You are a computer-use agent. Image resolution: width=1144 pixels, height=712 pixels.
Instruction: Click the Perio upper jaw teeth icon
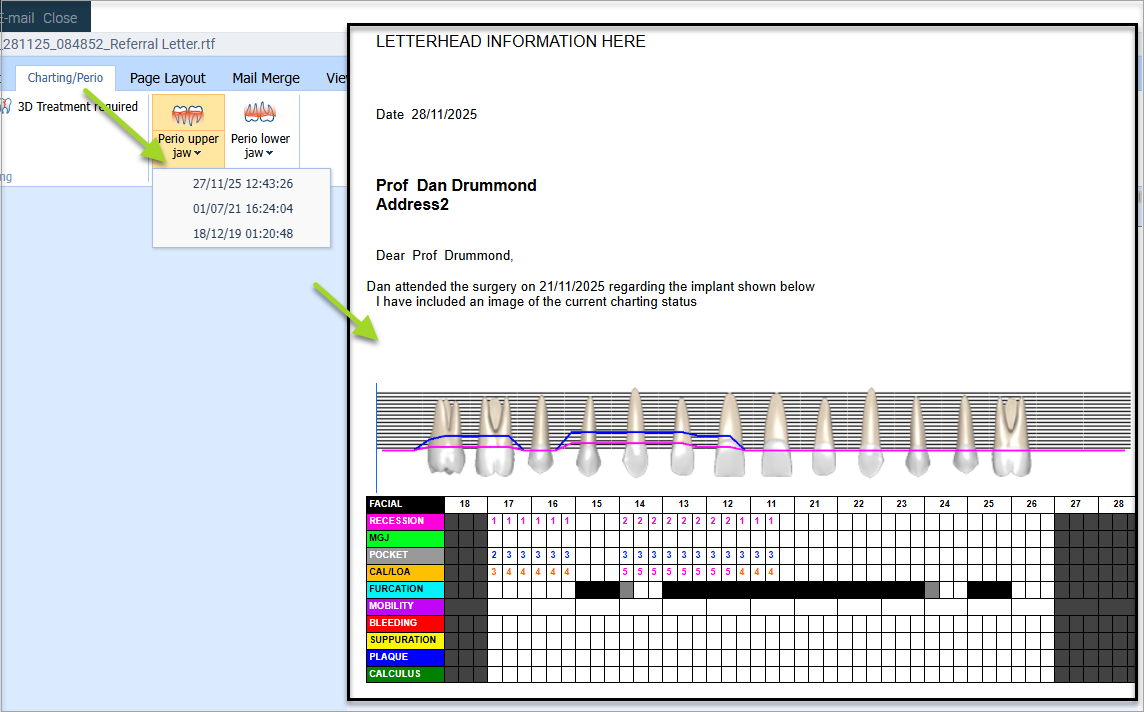188,114
